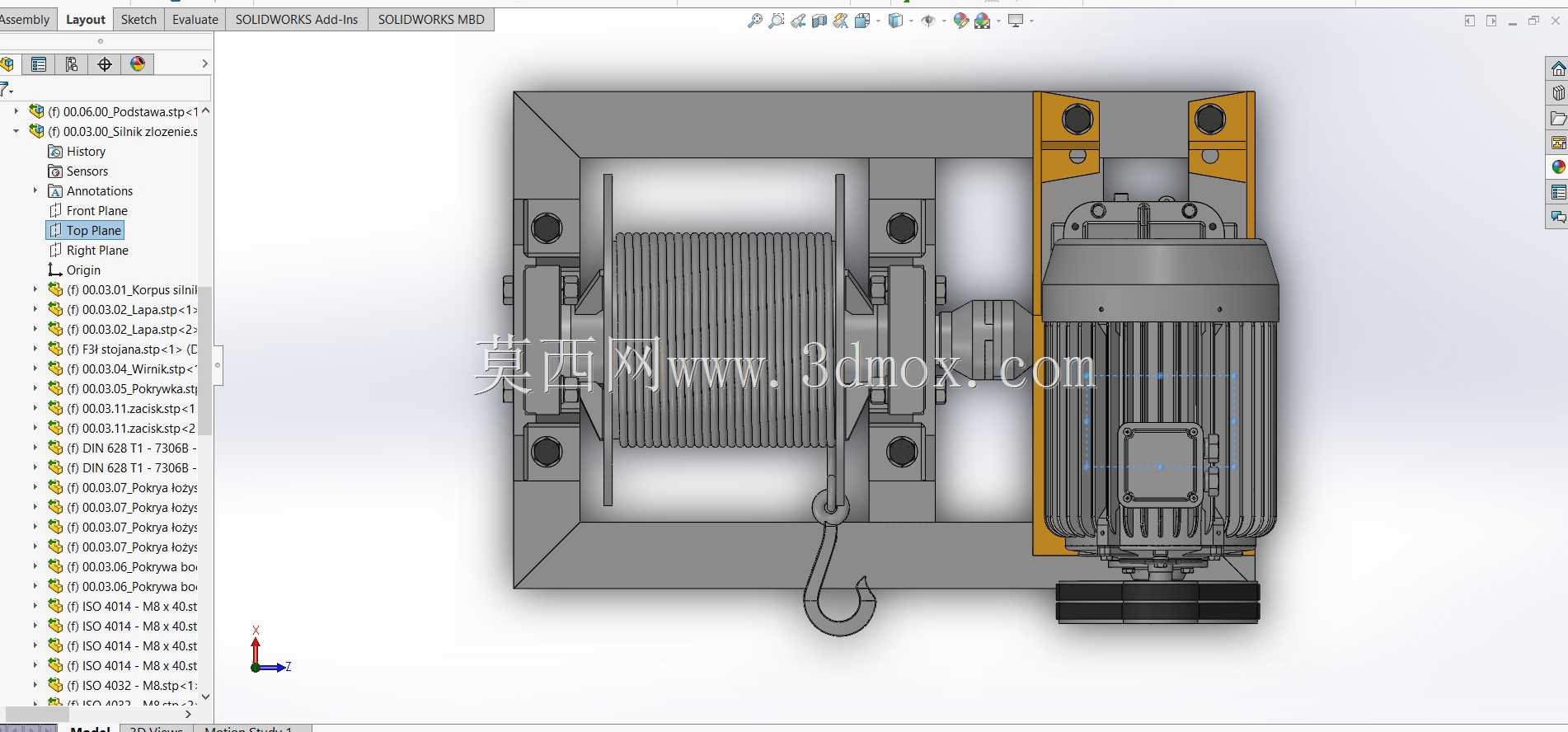Open the SOLIDWORKS Resources home tab
Viewport: 1568px width, 732px height.
pyautogui.click(x=1557, y=68)
